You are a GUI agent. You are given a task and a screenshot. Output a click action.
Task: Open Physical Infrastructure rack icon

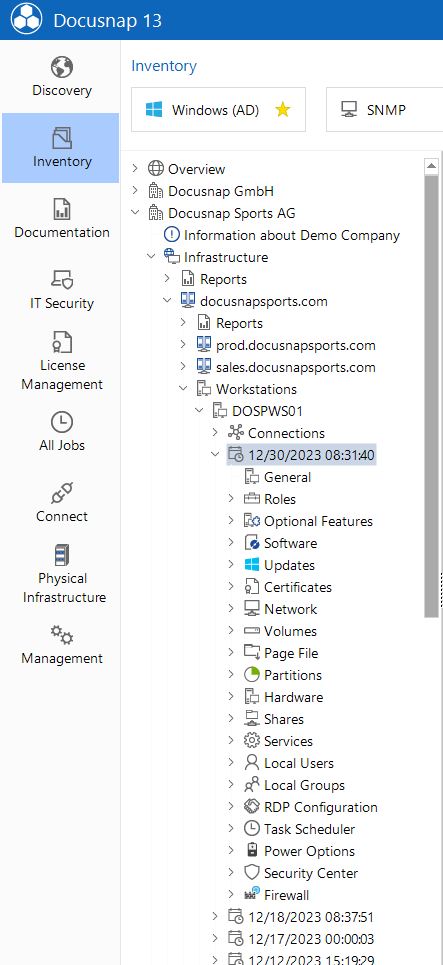pos(62,555)
